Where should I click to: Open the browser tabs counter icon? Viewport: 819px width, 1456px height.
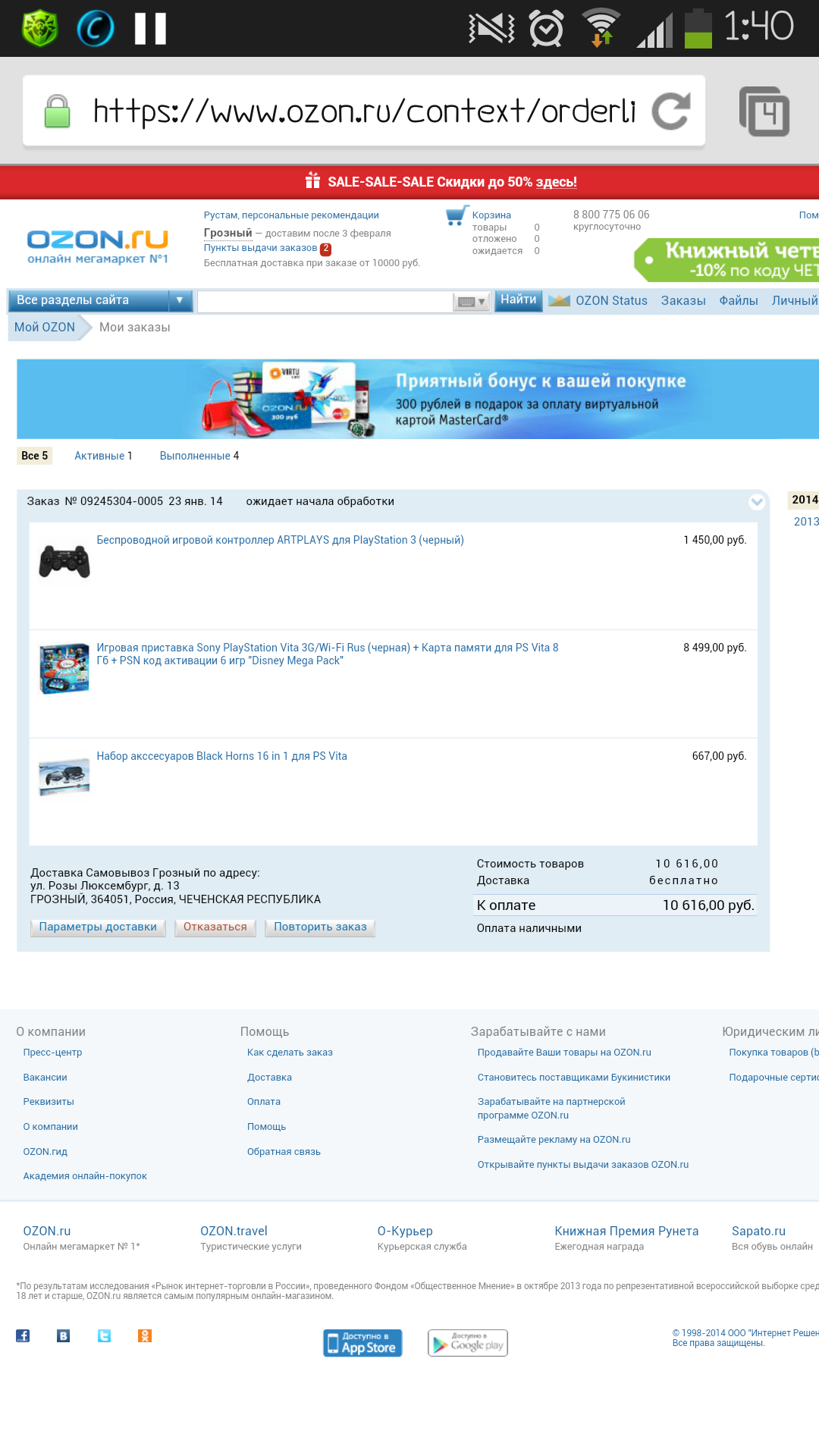click(764, 111)
